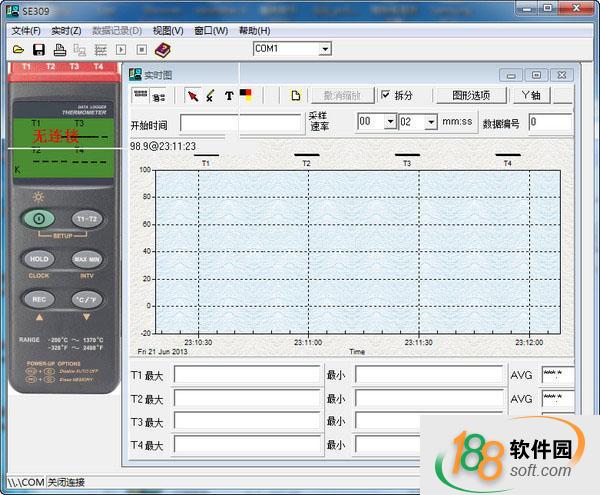Open the 视图(V) menu
Screen dimensions: 600x495
coord(167,31)
